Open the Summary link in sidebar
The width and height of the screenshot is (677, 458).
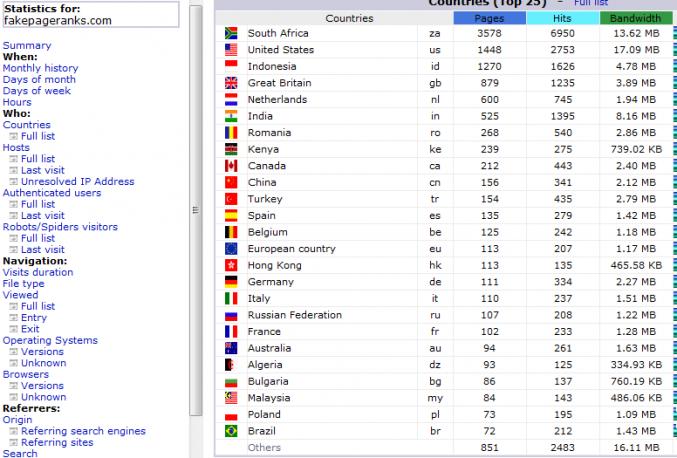pyautogui.click(x=27, y=45)
